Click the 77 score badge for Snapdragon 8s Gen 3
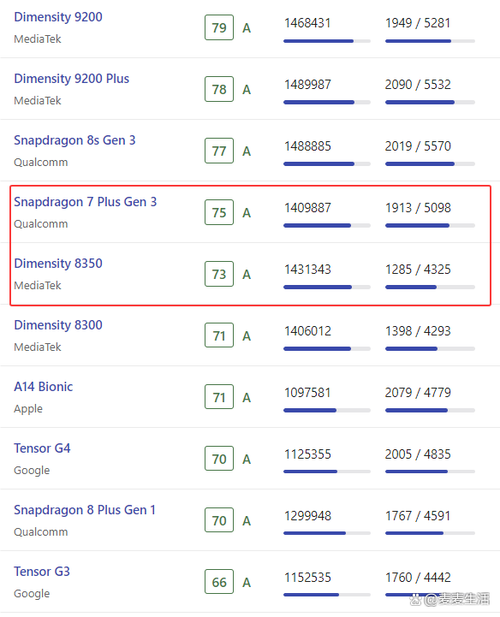This screenshot has width=500, height=617. point(219,151)
